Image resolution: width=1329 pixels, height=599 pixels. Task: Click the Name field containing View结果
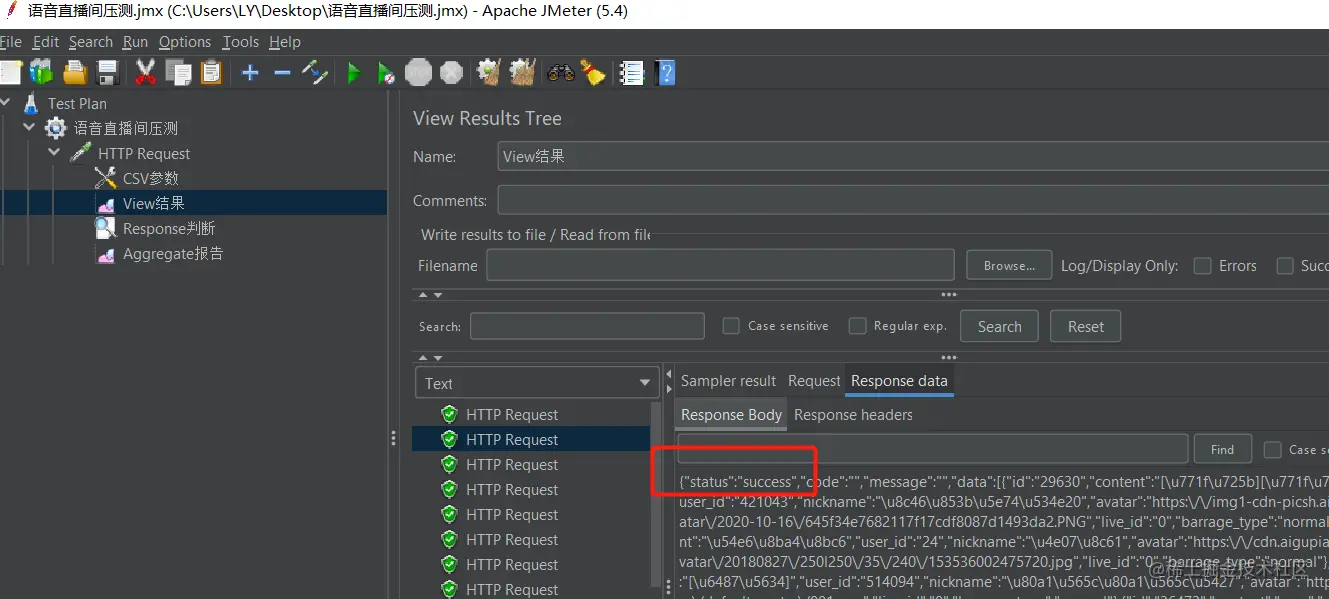point(913,156)
